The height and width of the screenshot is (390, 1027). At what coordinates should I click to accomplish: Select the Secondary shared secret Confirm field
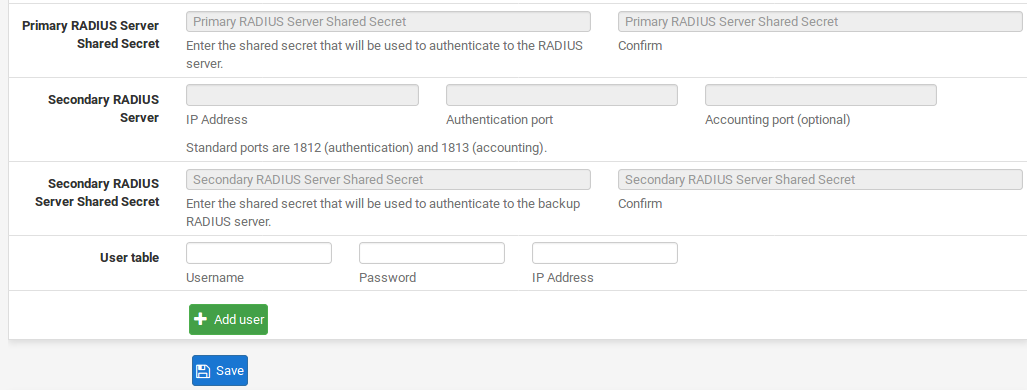pos(820,180)
